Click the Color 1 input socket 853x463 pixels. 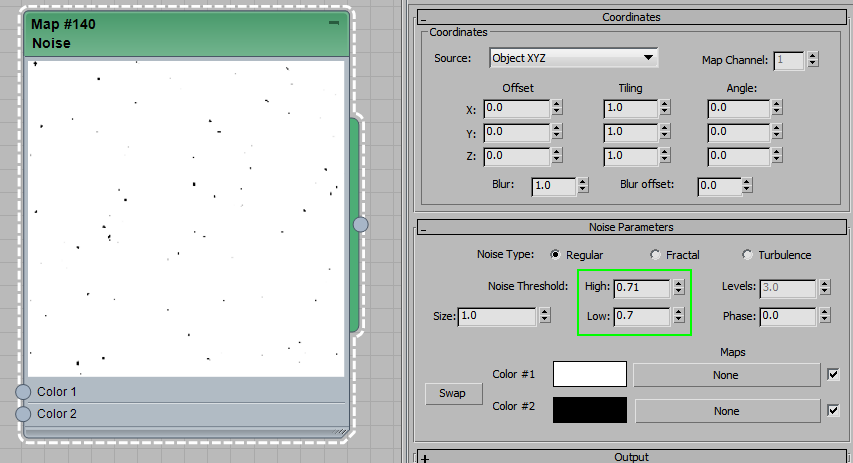[x=23, y=391]
